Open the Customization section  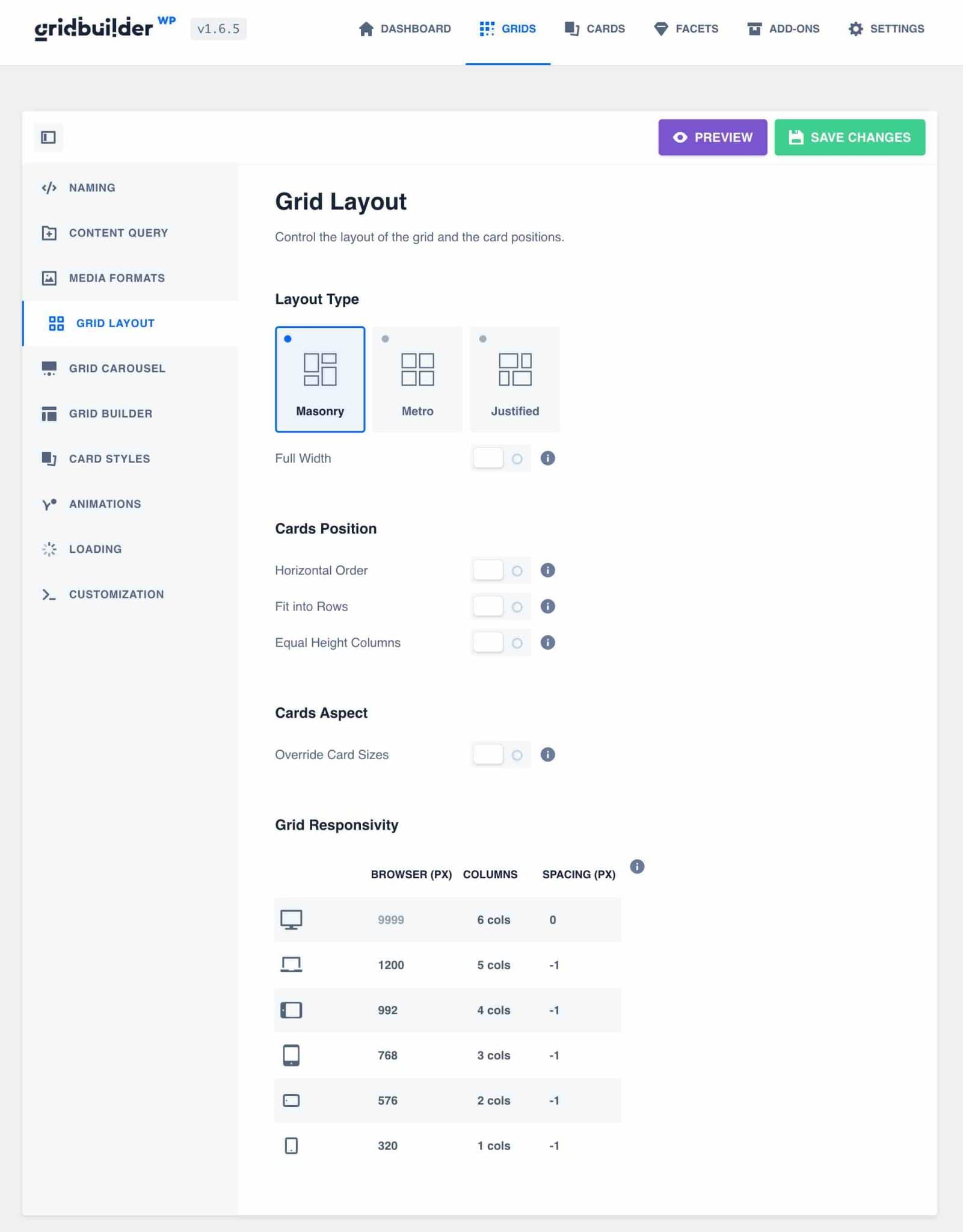[131, 594]
